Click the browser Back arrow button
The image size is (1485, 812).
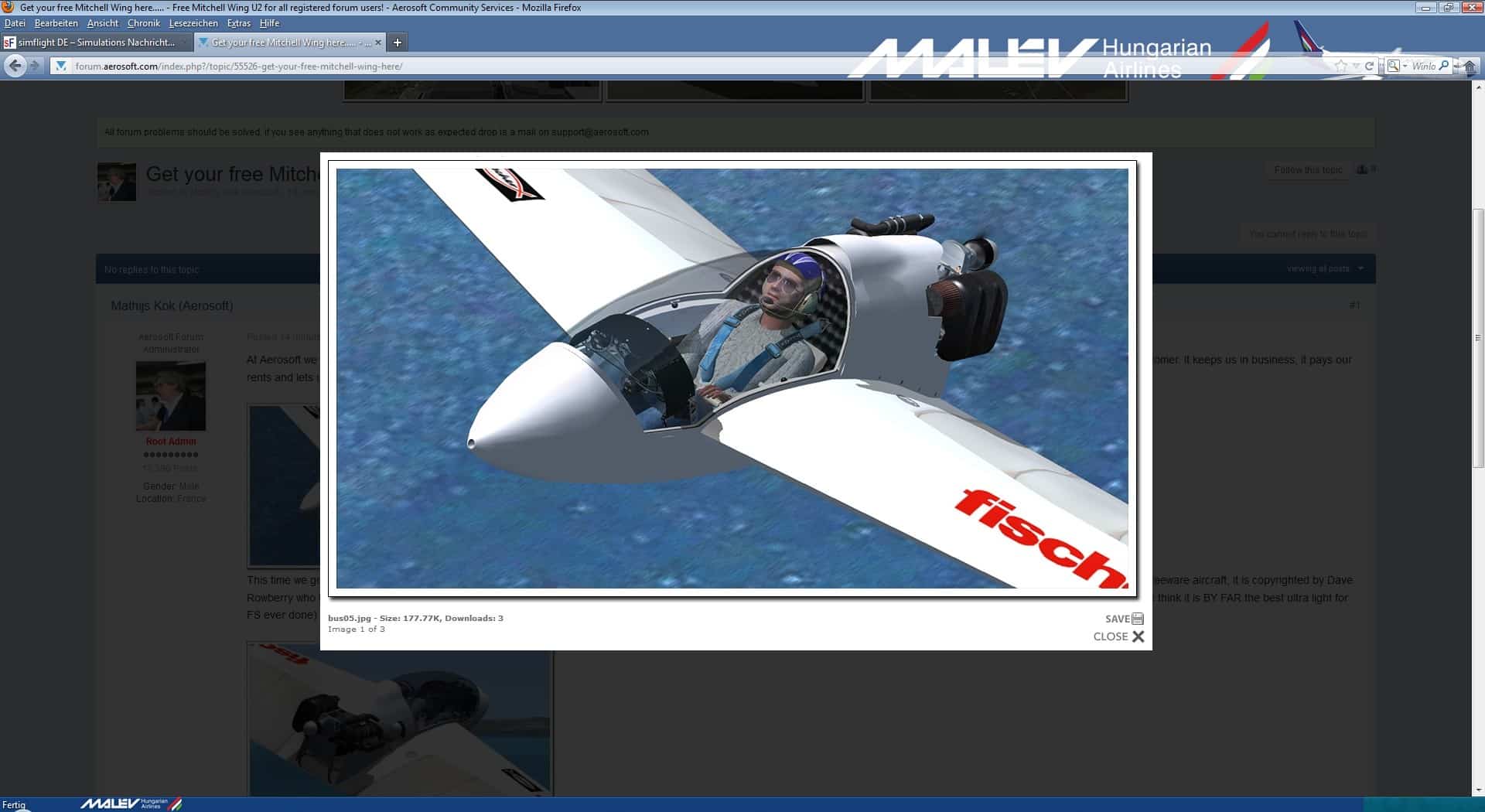point(15,67)
